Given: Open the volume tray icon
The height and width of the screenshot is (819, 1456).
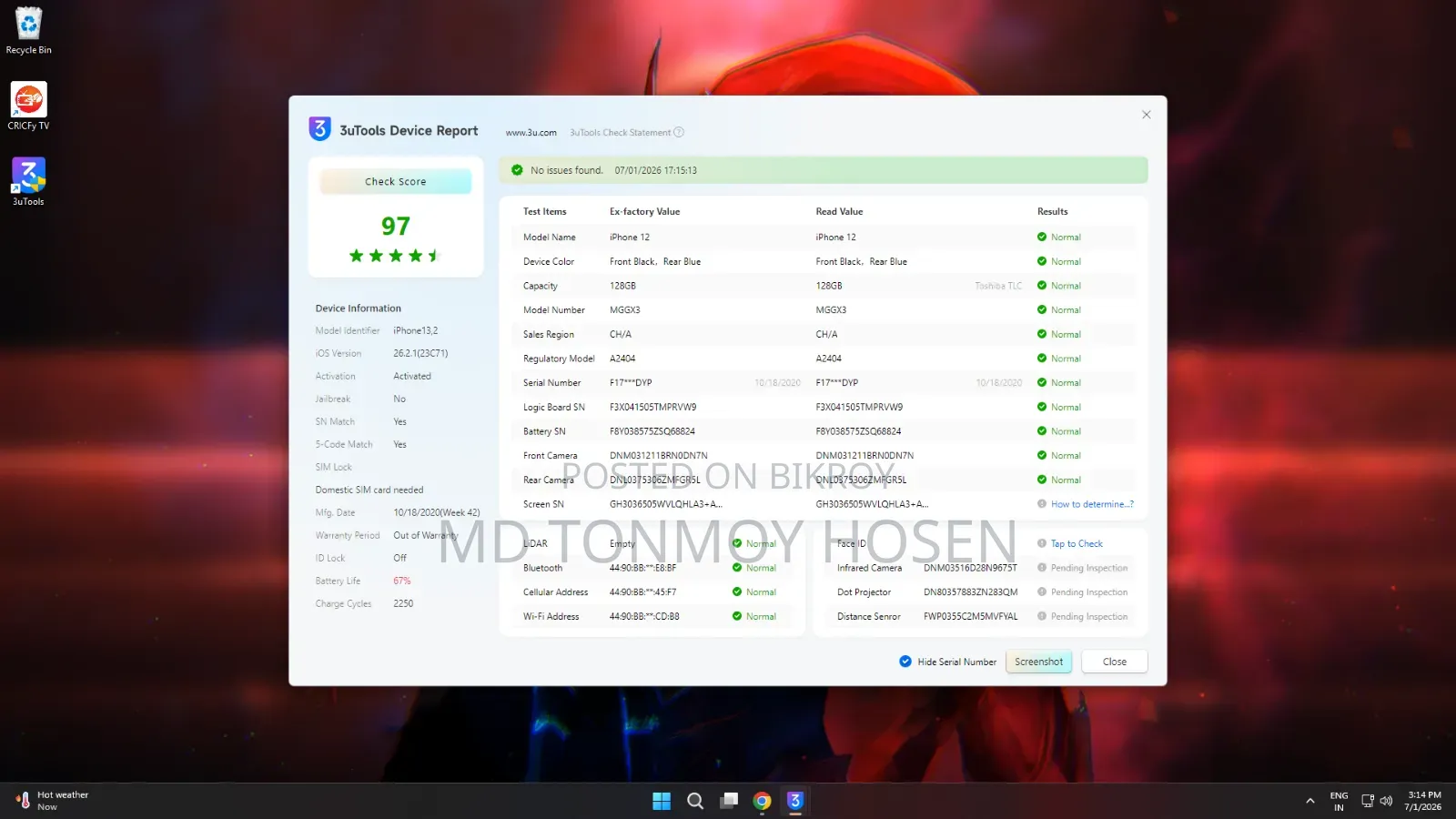Looking at the screenshot, I should [x=1386, y=801].
